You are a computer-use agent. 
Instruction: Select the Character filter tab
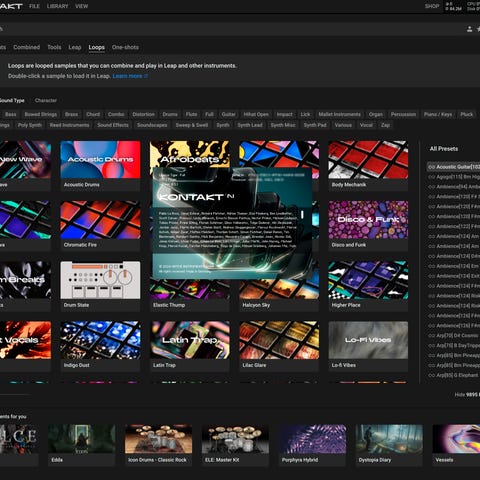pyautogui.click(x=46, y=100)
